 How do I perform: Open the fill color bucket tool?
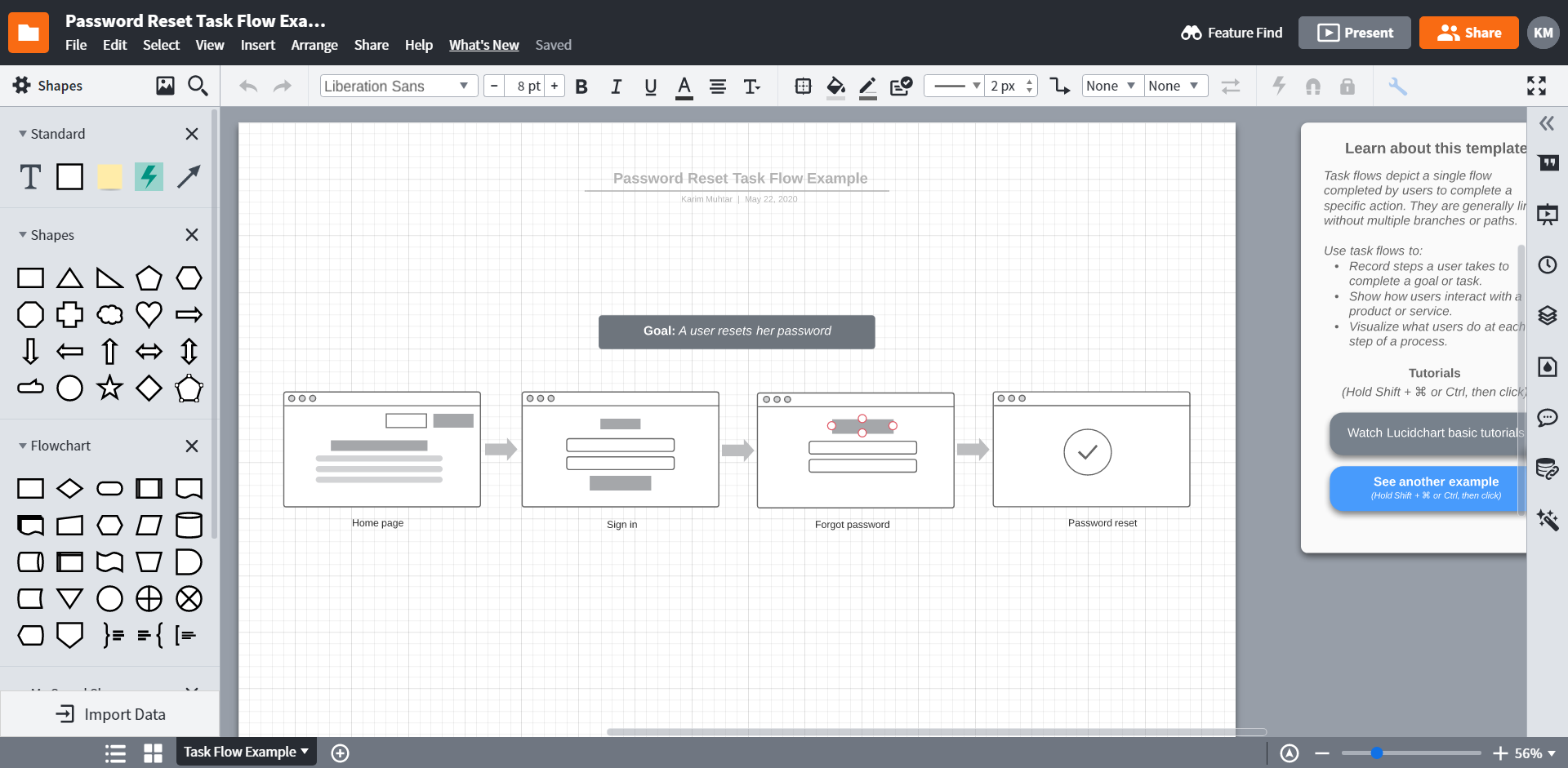pos(835,87)
